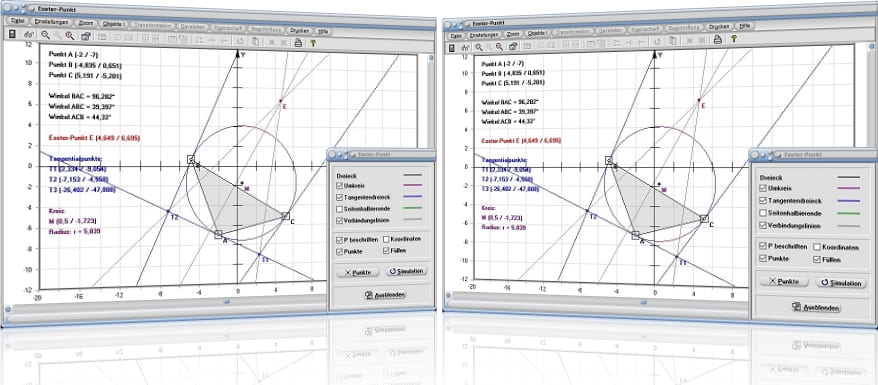Tick the Koordinaten checkbox in right control panel

tap(817, 247)
